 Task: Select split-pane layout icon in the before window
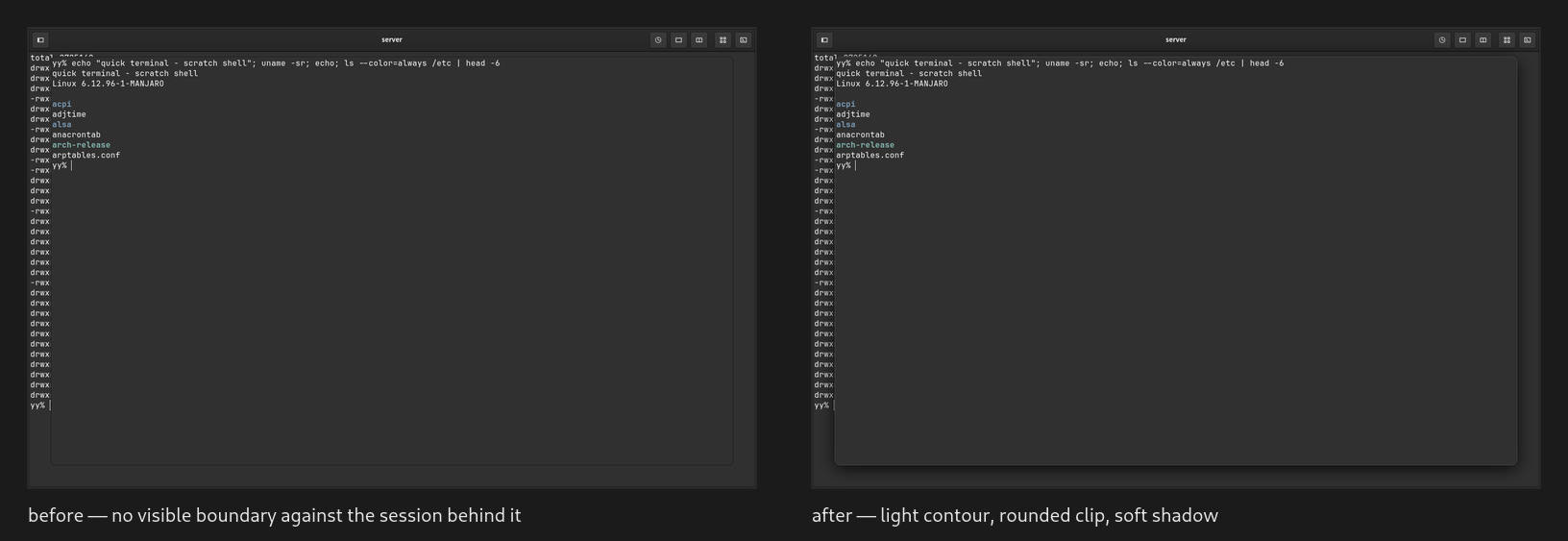[x=699, y=40]
